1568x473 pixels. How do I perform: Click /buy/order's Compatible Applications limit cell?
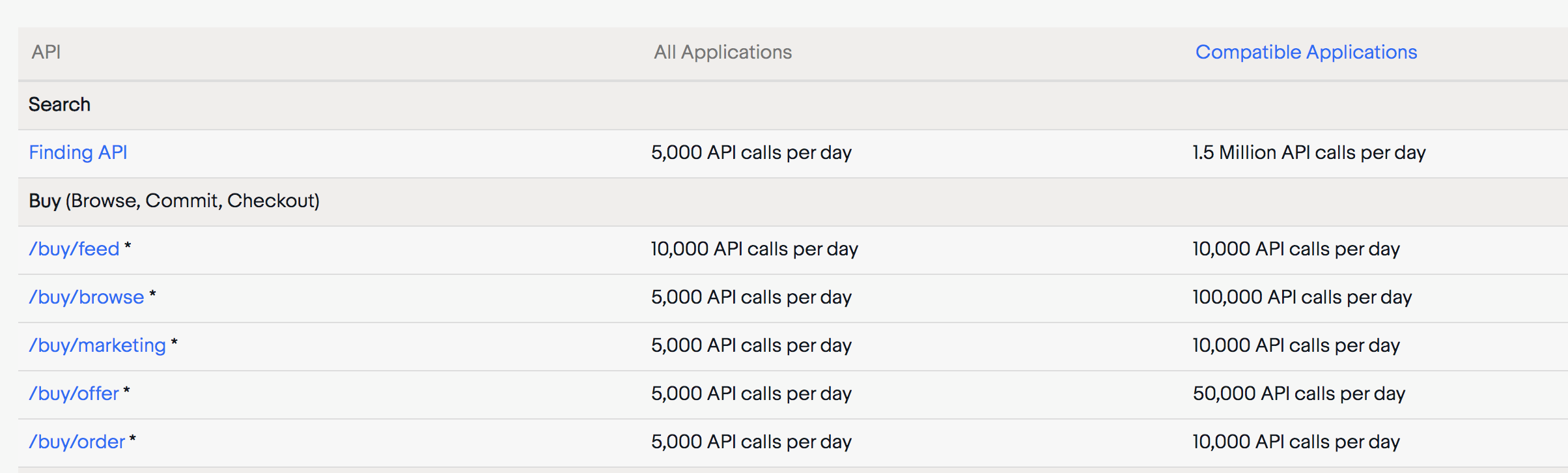pos(1296,442)
